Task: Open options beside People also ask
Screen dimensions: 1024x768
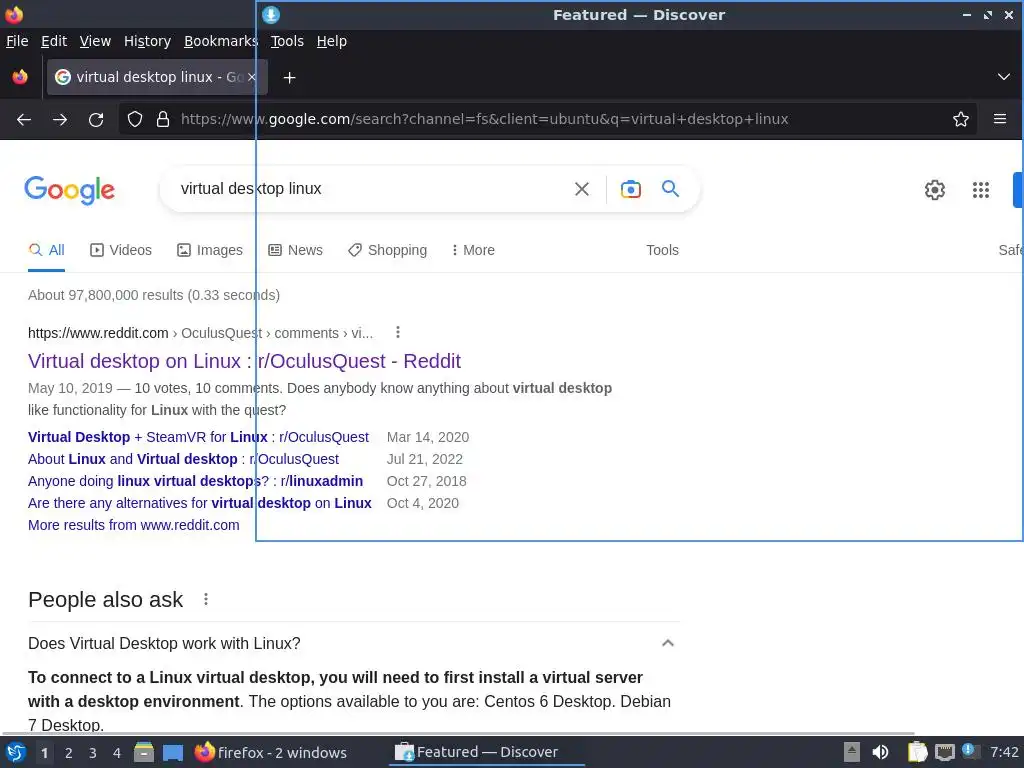Action: click(x=206, y=599)
